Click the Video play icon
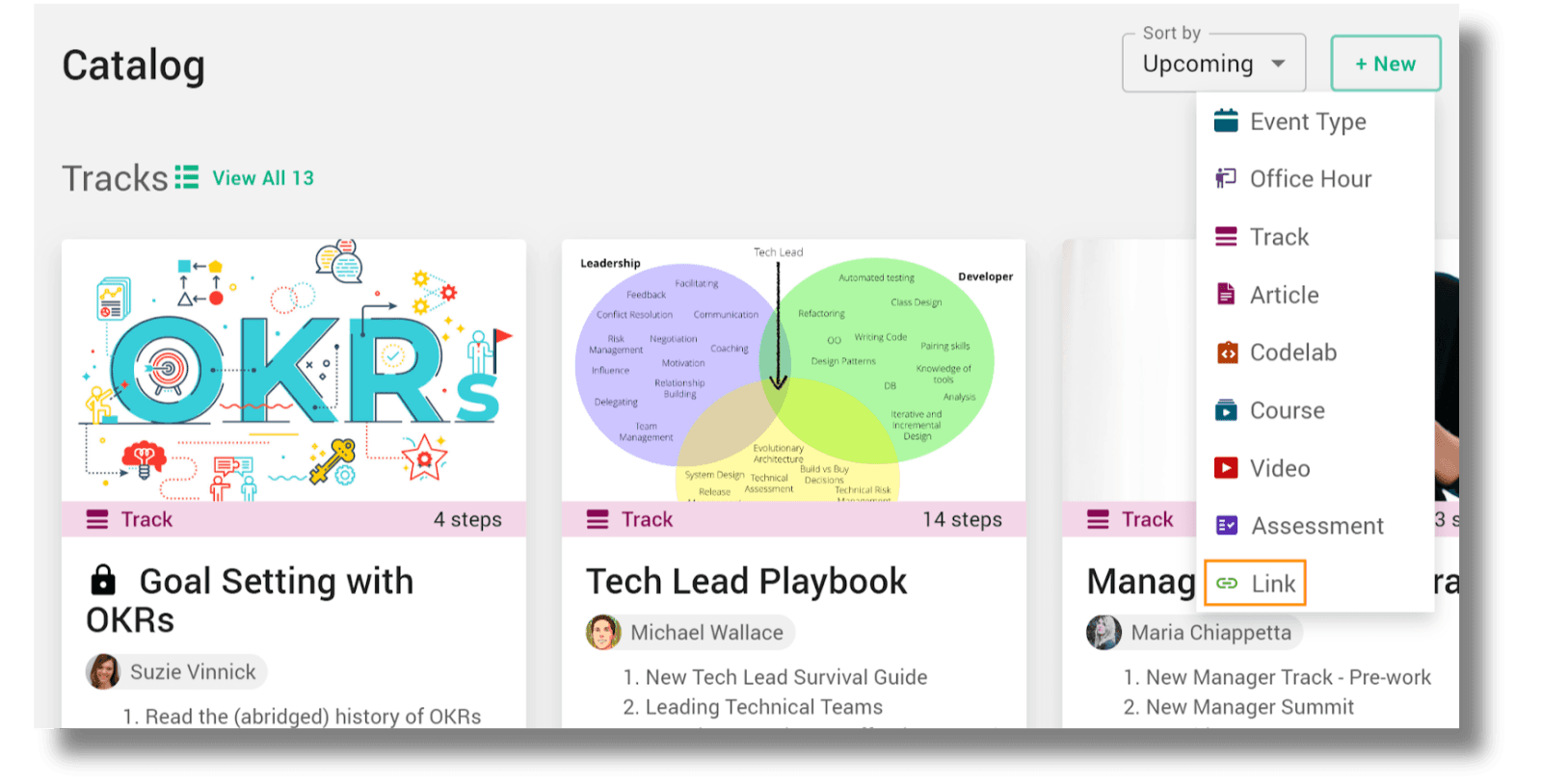 point(1226,468)
